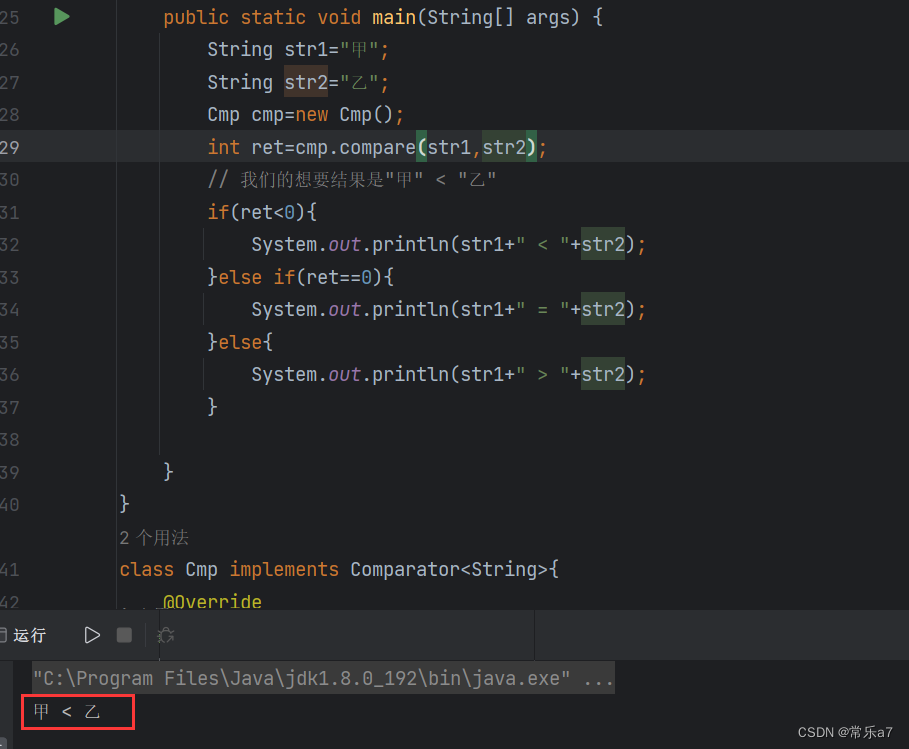This screenshot has width=909, height=749.
Task: Click the debug bug icon in the Run panel
Action: (x=166, y=635)
